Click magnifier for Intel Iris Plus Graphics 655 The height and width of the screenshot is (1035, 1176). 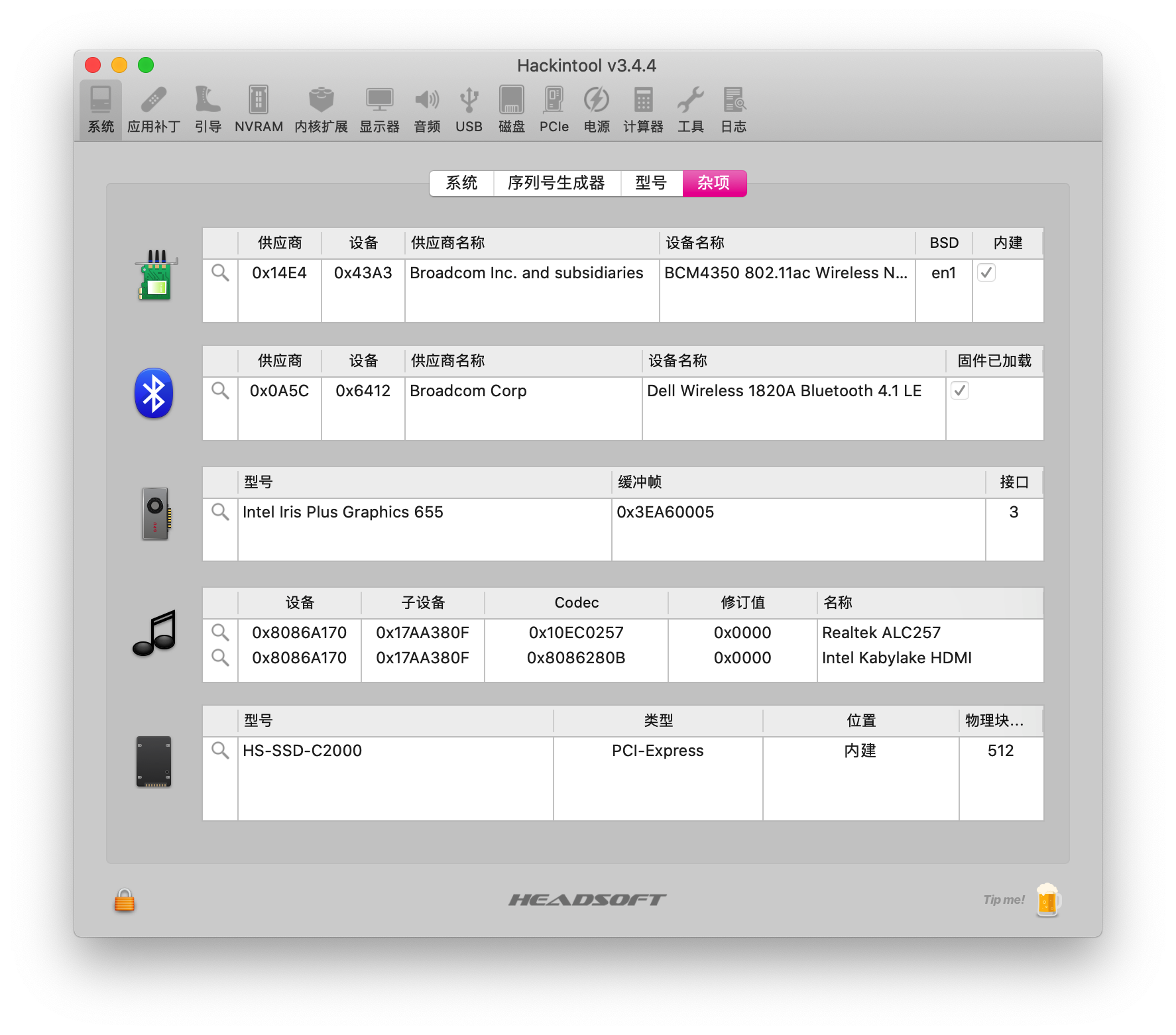(220, 512)
